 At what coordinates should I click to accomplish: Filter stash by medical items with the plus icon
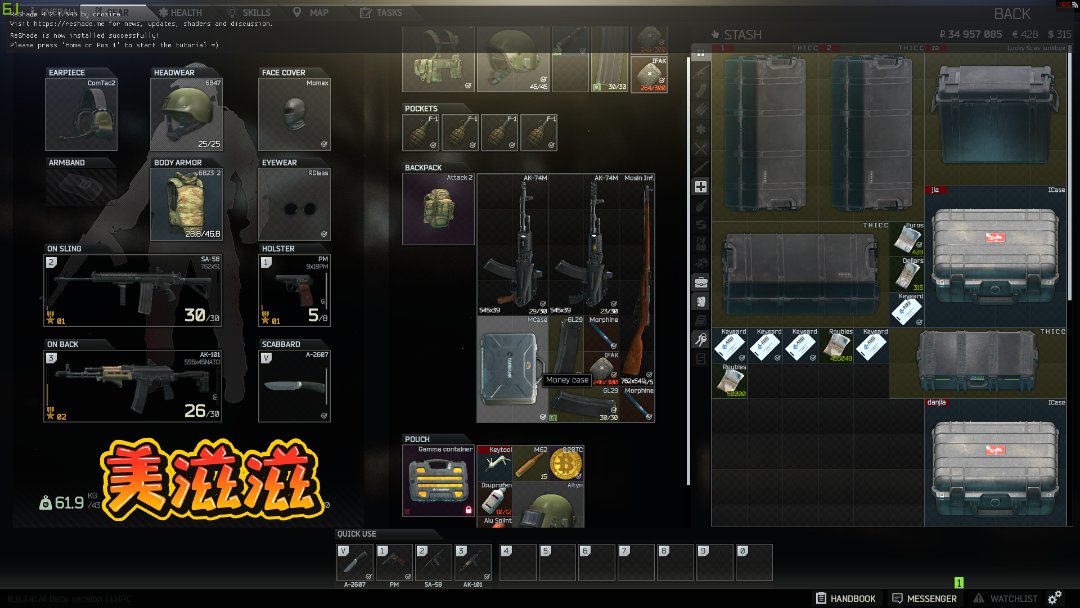pos(700,187)
